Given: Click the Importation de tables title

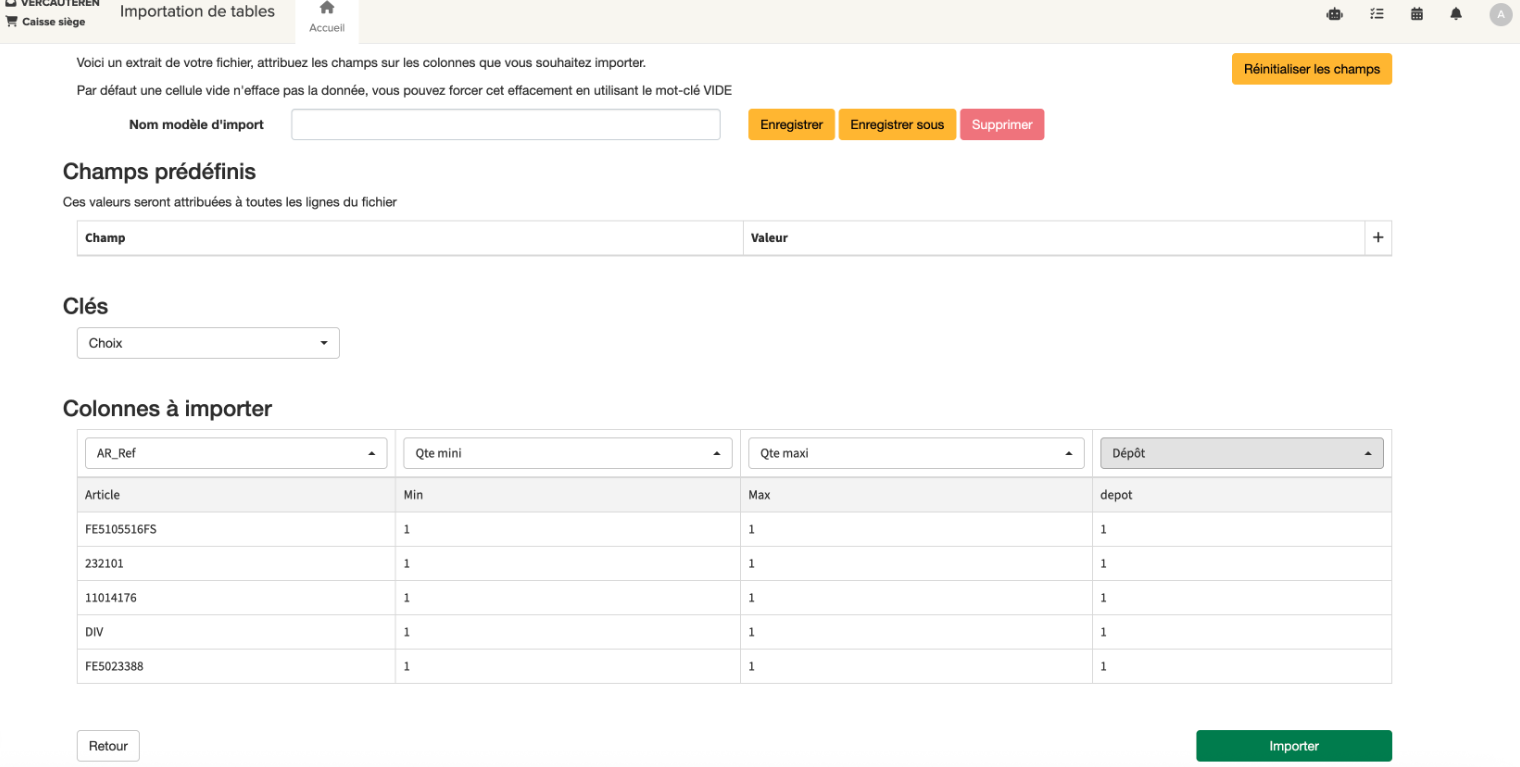Looking at the screenshot, I should pos(197,12).
